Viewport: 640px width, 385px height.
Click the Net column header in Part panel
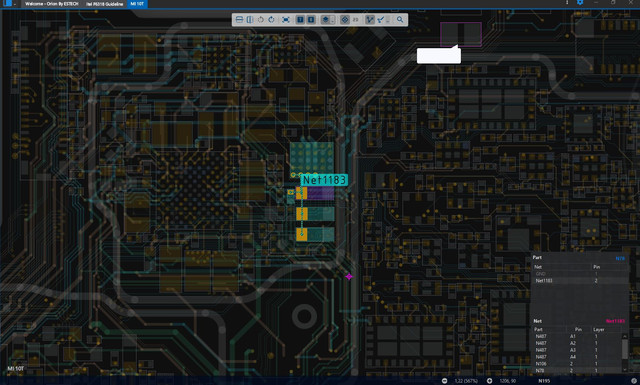click(x=538, y=267)
